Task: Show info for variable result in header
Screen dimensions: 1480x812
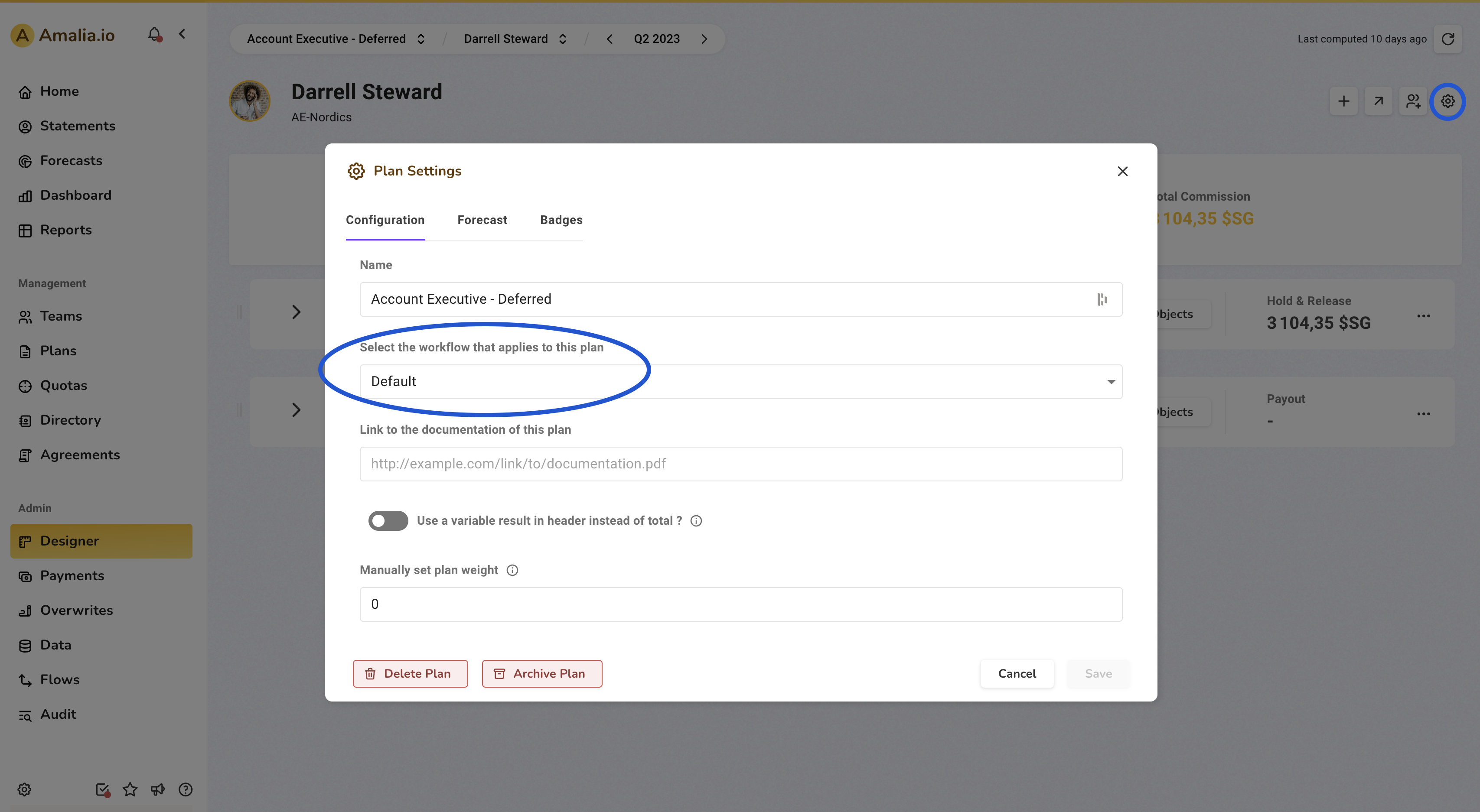Action: click(x=696, y=521)
